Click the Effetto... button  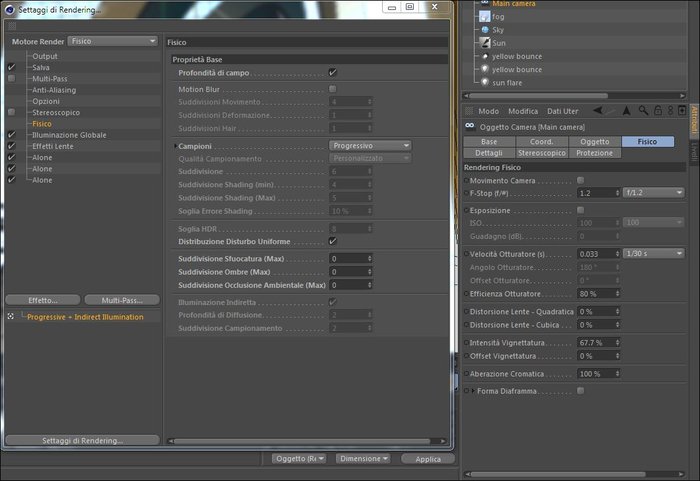(x=43, y=300)
